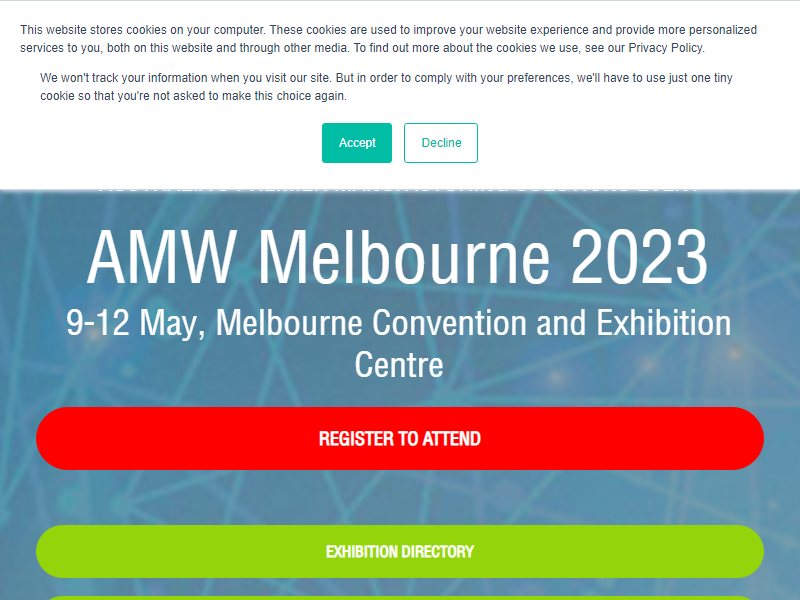
Task: Open the Exhibition Directory
Action: click(x=399, y=552)
